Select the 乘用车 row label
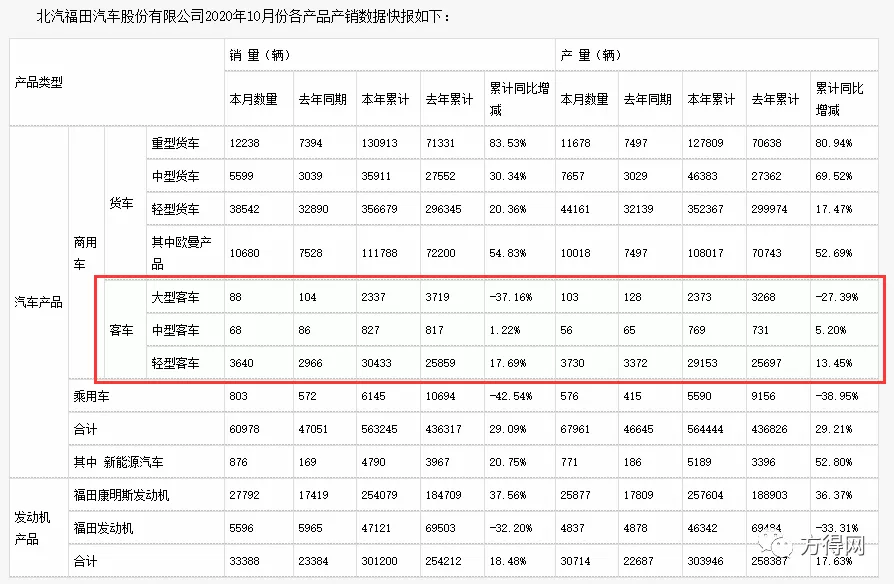894x584 pixels. coord(91,396)
